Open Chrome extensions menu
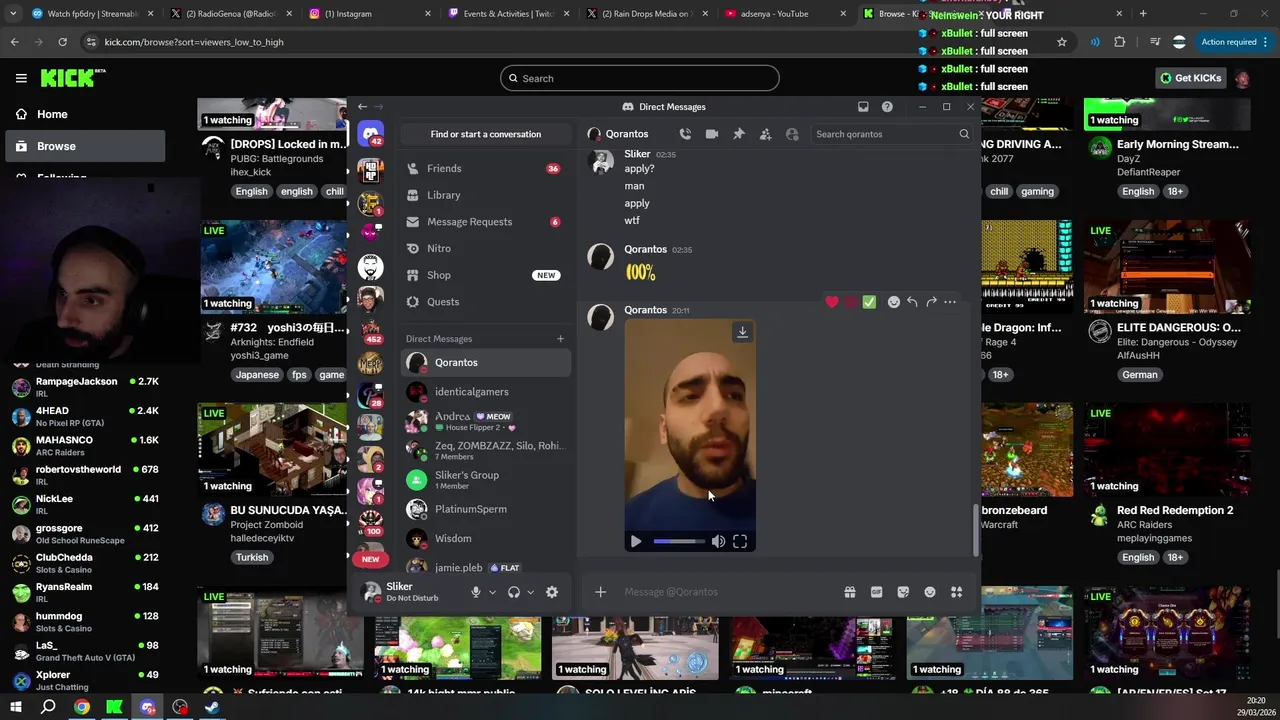Viewport: 1280px width, 720px height. click(x=1119, y=42)
